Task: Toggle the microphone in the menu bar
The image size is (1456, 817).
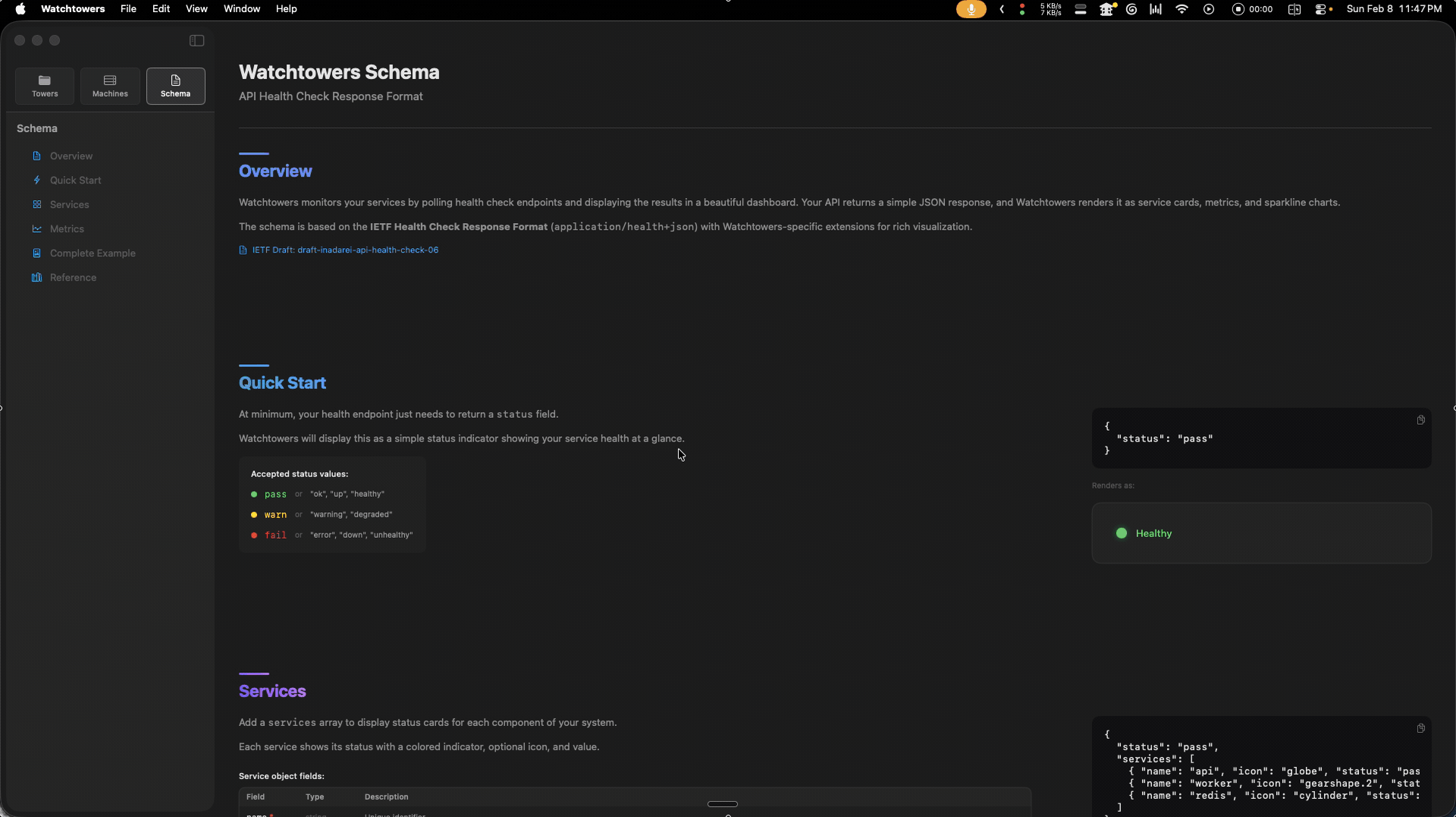Action: click(x=971, y=9)
